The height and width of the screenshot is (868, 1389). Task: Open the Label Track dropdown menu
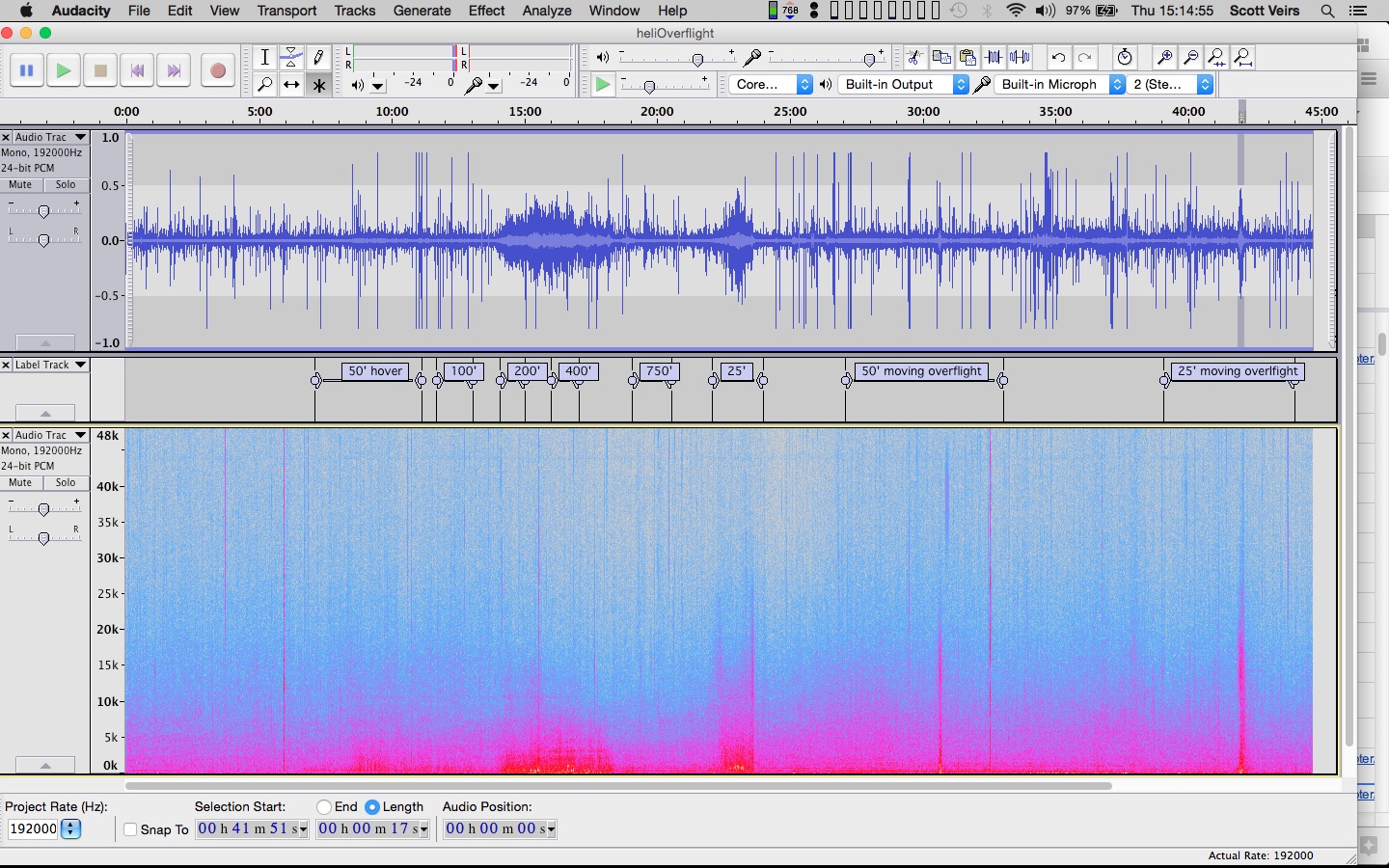point(81,366)
